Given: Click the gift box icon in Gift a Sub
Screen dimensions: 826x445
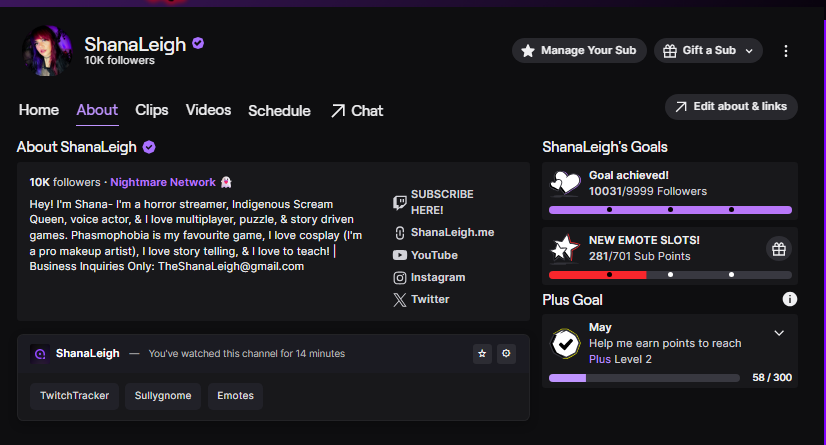Looking at the screenshot, I should point(670,51).
